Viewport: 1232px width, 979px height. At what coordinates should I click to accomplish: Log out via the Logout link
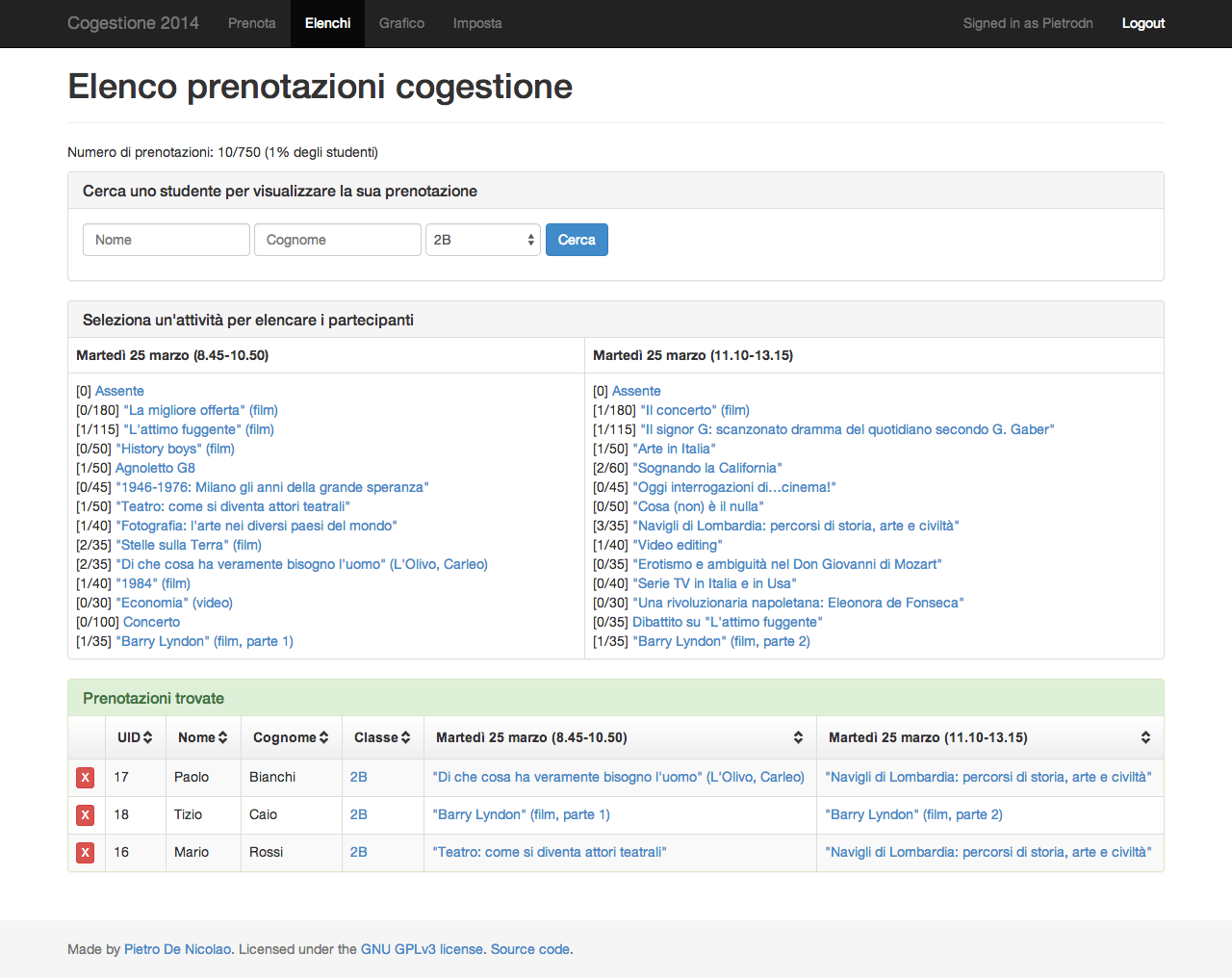[x=1143, y=23]
